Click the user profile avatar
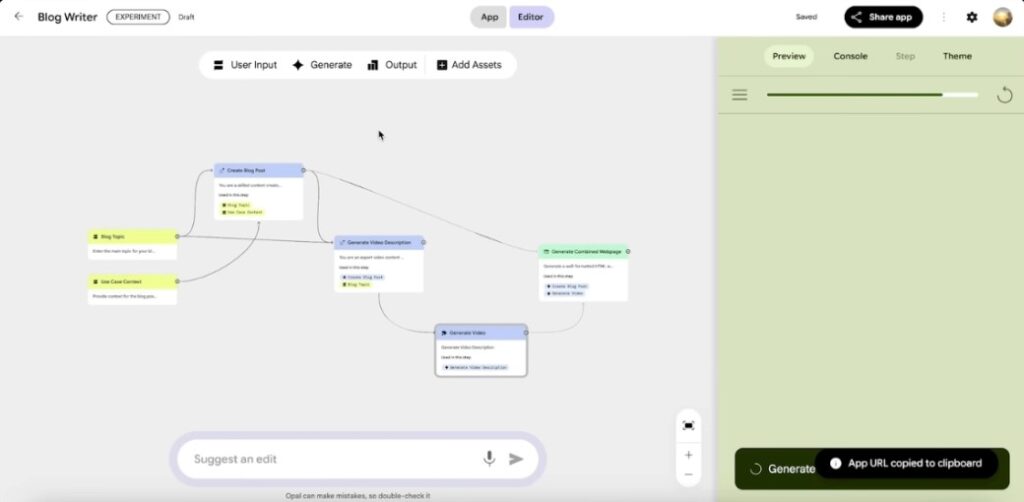The image size is (1024, 502). [1002, 17]
